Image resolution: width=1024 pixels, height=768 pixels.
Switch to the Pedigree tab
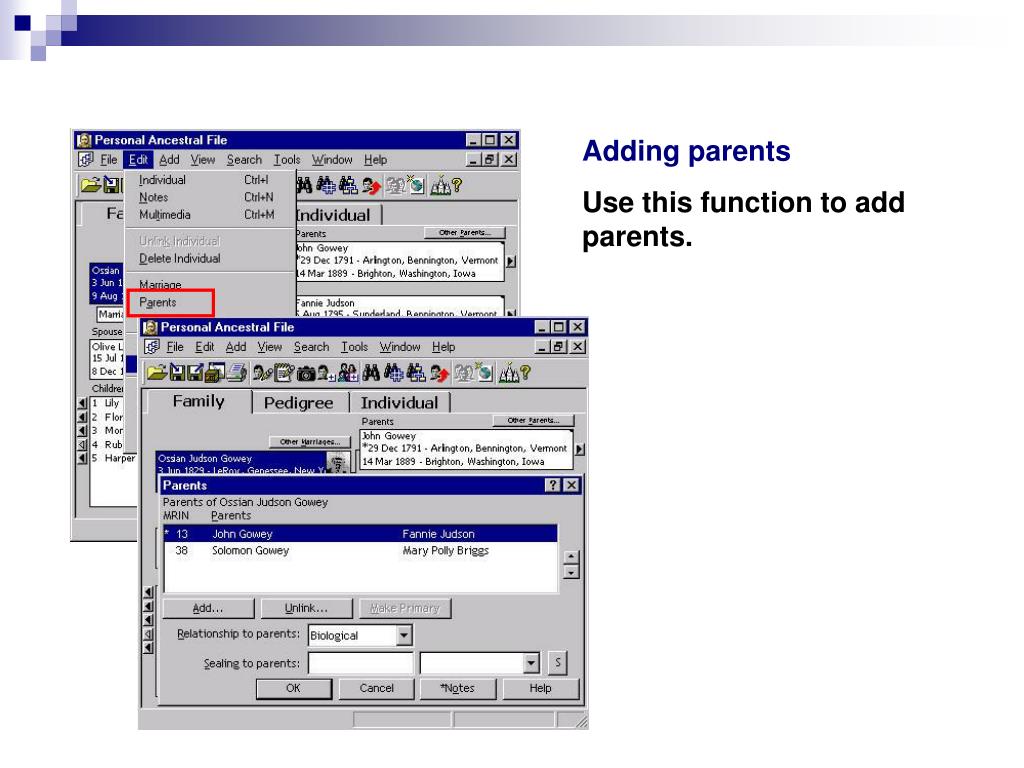298,403
